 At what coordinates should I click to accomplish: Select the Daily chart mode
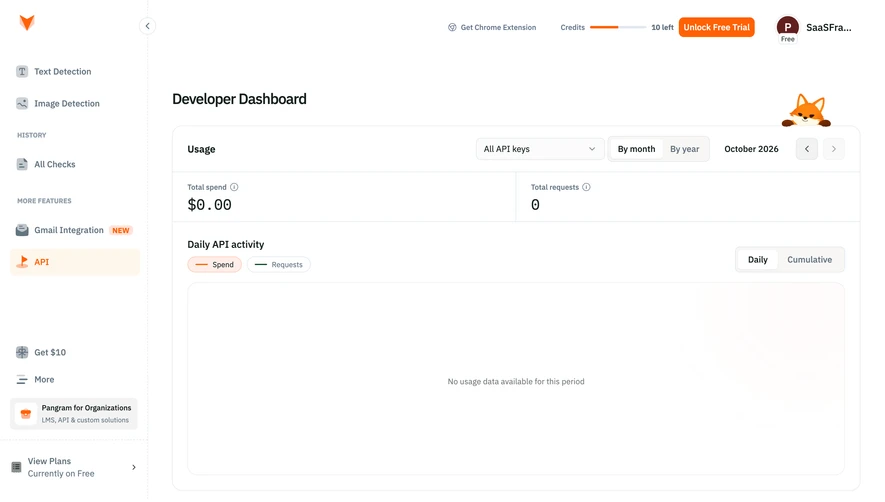pos(757,260)
